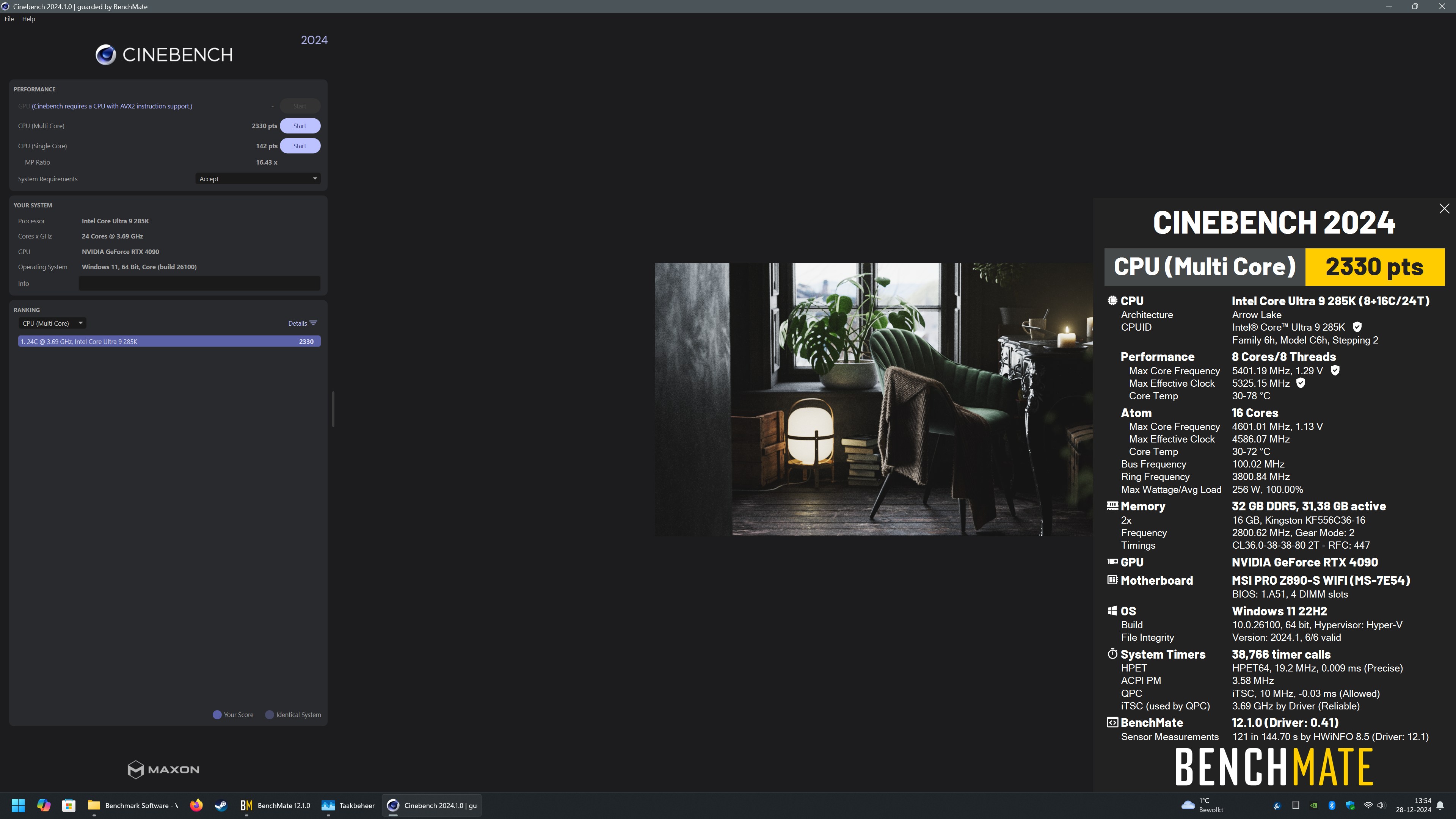This screenshot has height=819, width=1456.
Task: Click the Cinebench 2024.1.0 taskbar button
Action: click(x=432, y=805)
